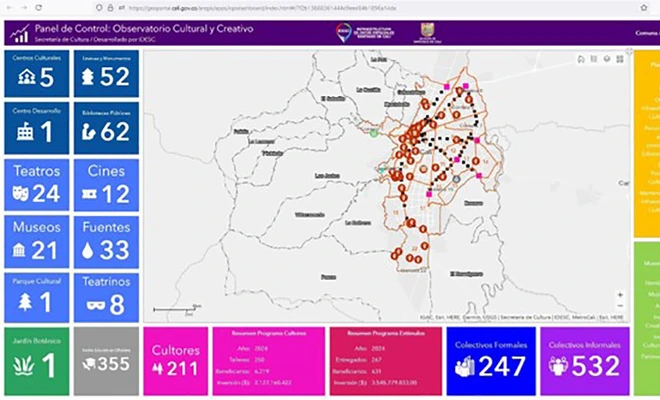Select the Estatuas y Monumentos 52 tile
The width and height of the screenshot is (660, 400).
tap(106, 74)
